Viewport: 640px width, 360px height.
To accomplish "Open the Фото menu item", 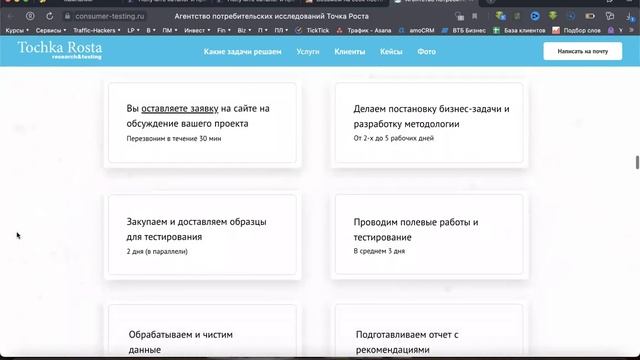I will (x=427, y=52).
